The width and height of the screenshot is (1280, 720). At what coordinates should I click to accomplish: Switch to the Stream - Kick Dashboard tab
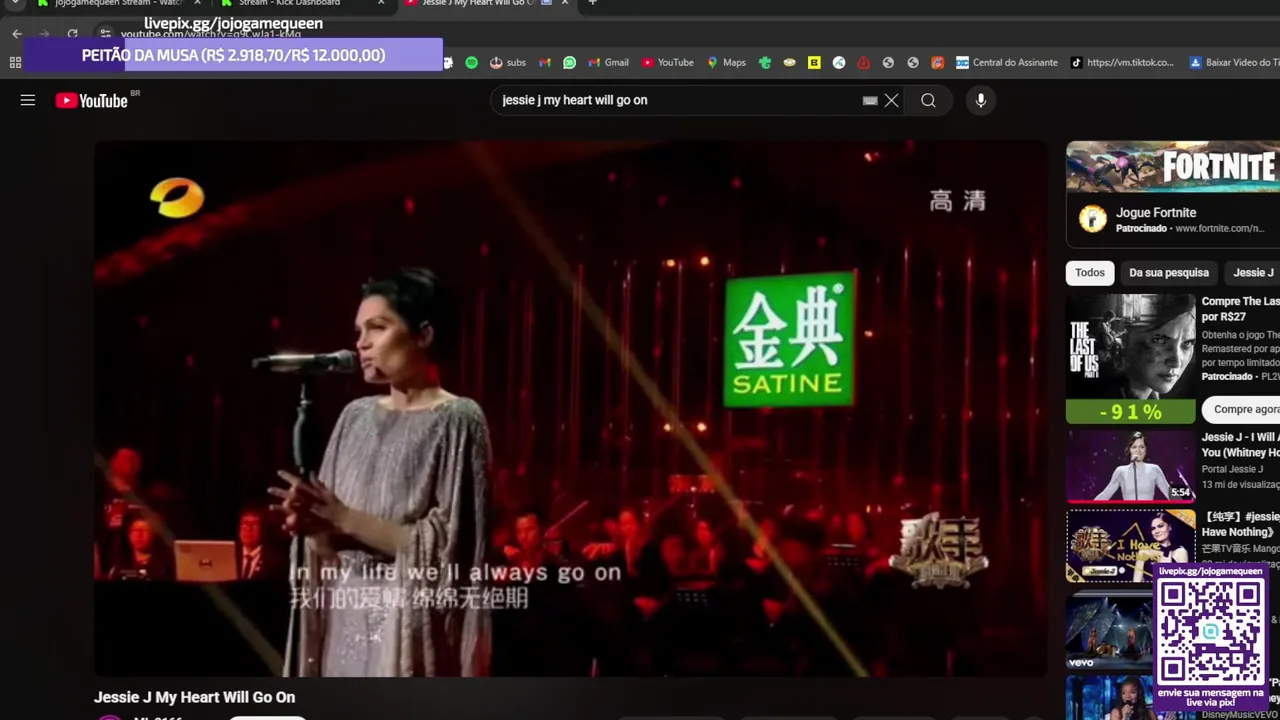coord(290,3)
